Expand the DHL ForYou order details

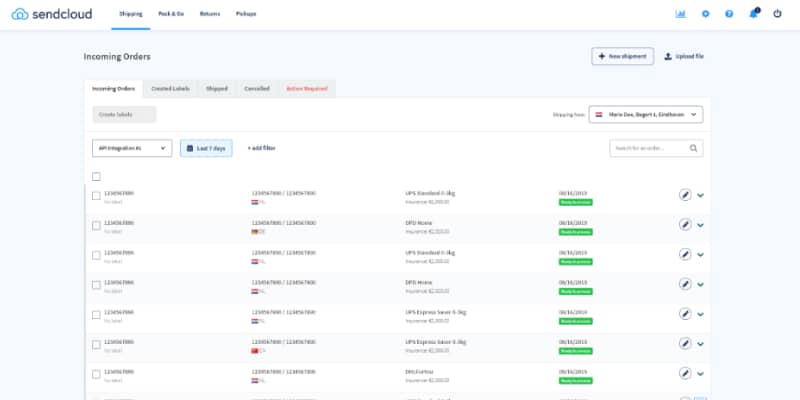click(701, 373)
